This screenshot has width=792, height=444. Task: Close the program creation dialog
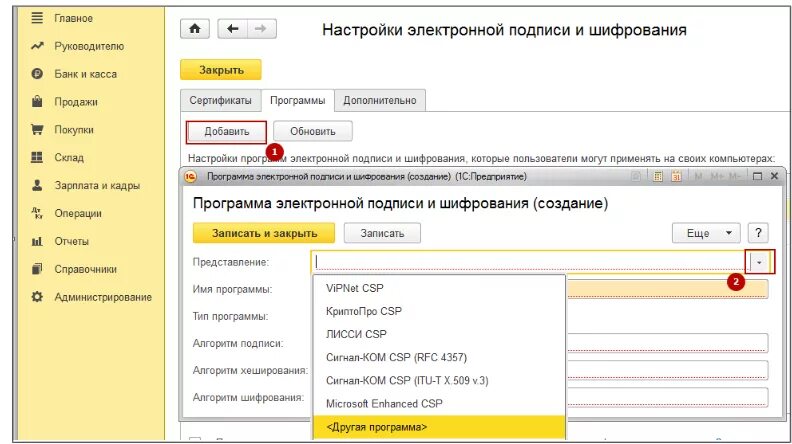click(x=774, y=176)
